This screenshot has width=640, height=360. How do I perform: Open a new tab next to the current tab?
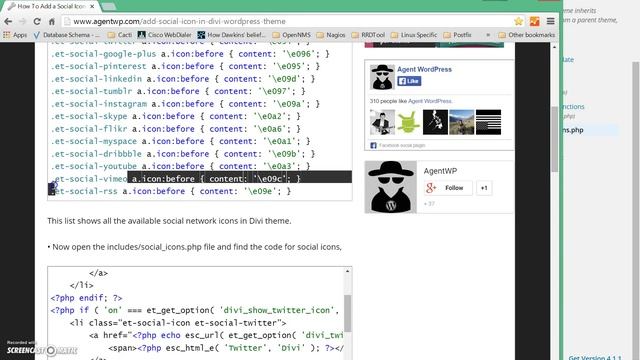(109, 7)
